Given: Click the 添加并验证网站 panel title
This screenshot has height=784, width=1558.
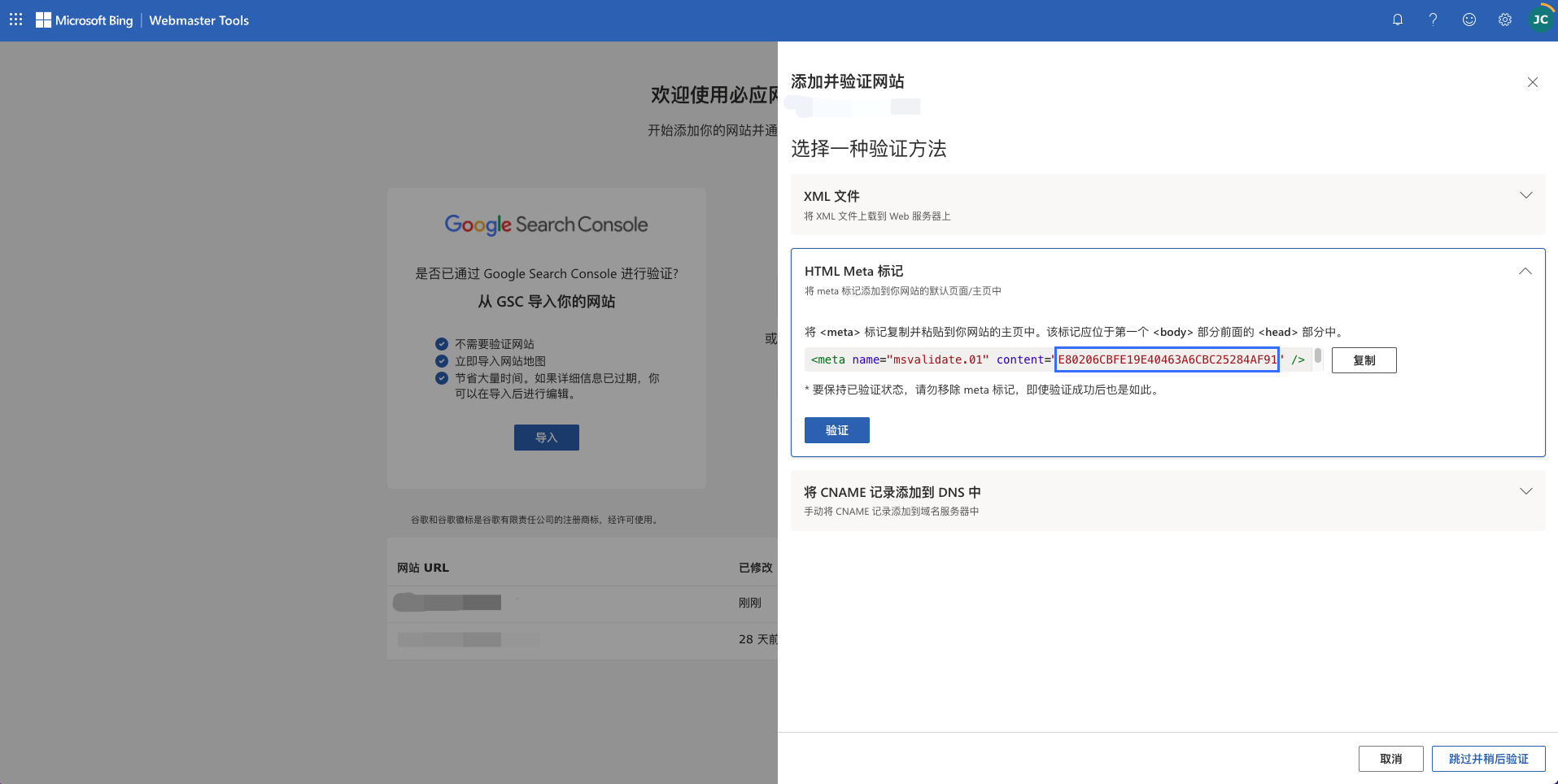Looking at the screenshot, I should (848, 81).
